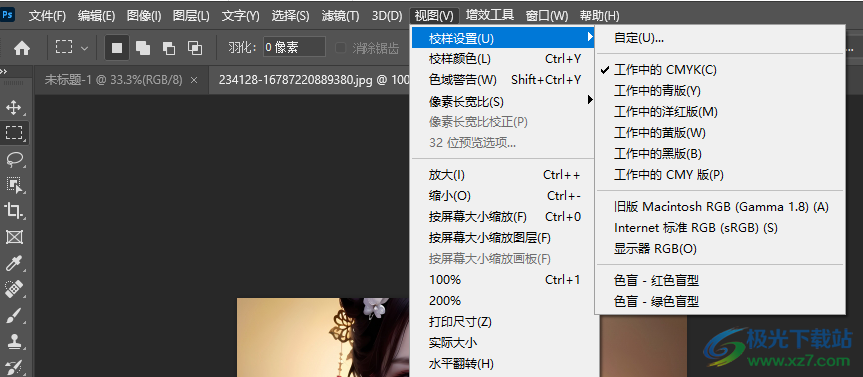Click the Home icon in options bar
This screenshot has height=377, width=863.
pyautogui.click(x=21, y=48)
